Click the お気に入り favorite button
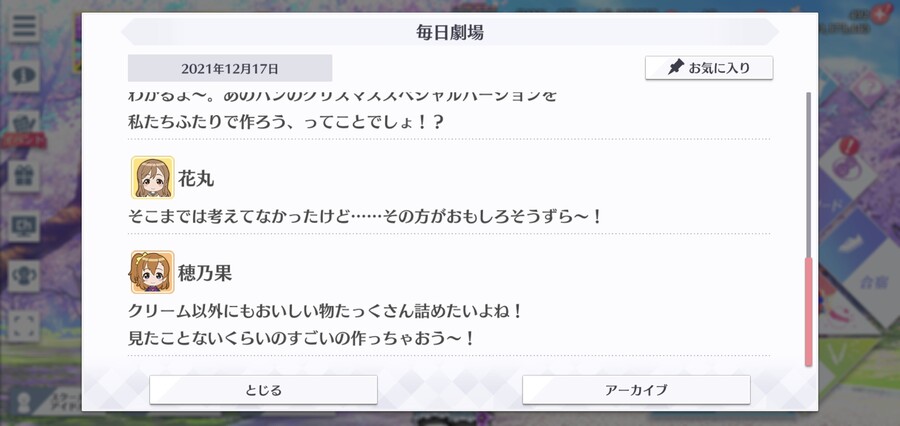Image resolution: width=900 pixels, height=426 pixels. (709, 68)
